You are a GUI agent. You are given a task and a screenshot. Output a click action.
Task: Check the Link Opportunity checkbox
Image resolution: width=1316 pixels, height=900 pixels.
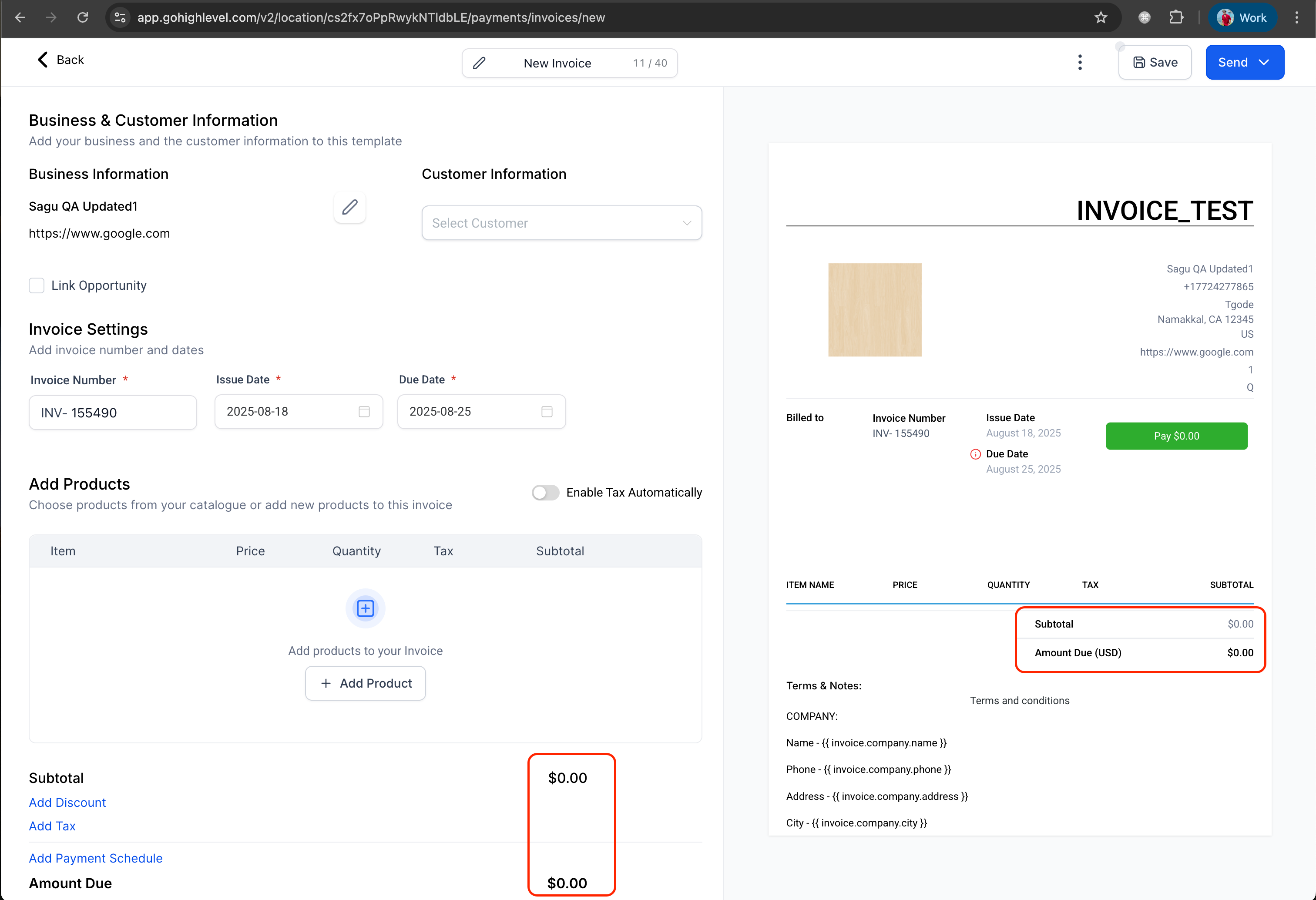(x=37, y=285)
